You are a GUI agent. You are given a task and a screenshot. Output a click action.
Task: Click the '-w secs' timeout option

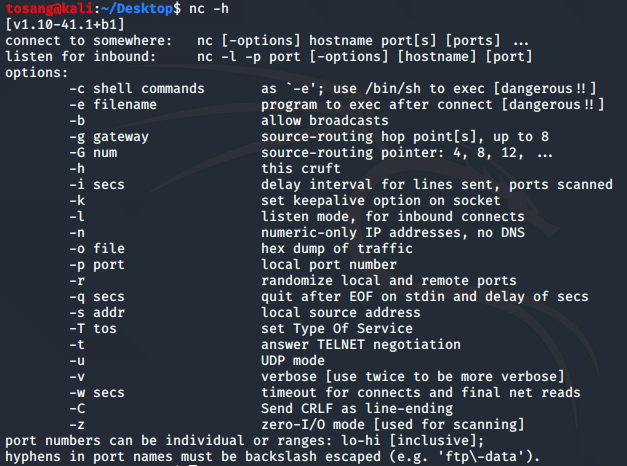tap(97, 392)
